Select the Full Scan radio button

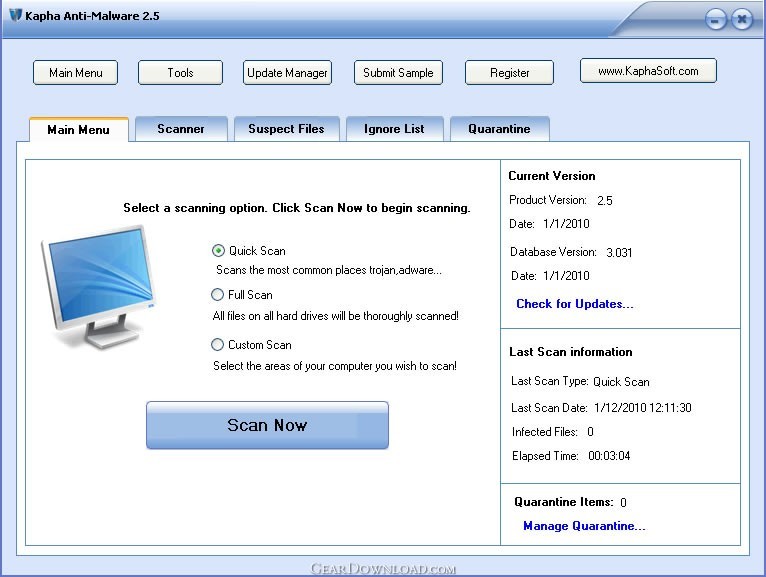pos(217,295)
